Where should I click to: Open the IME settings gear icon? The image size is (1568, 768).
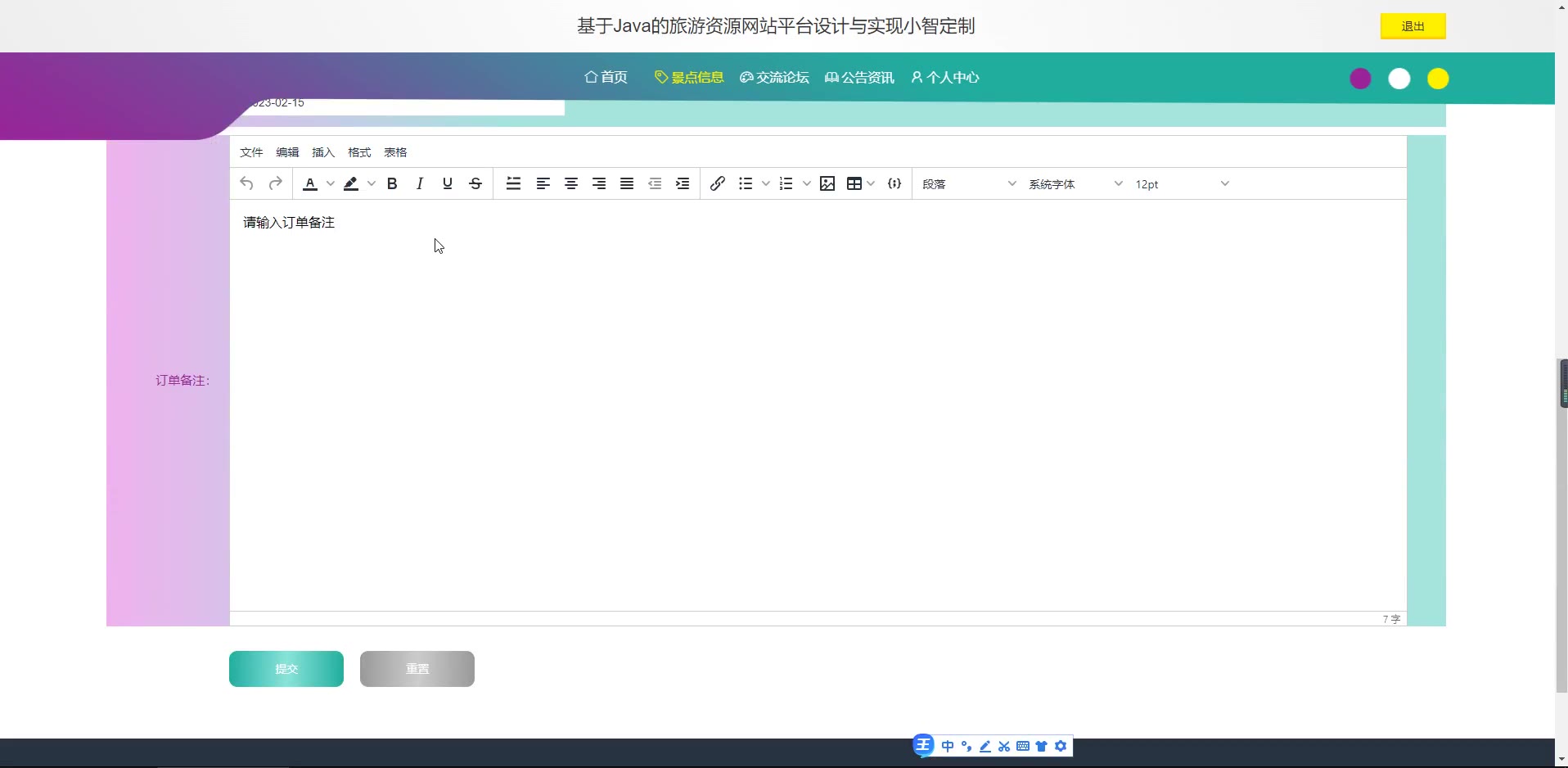tap(1061, 746)
